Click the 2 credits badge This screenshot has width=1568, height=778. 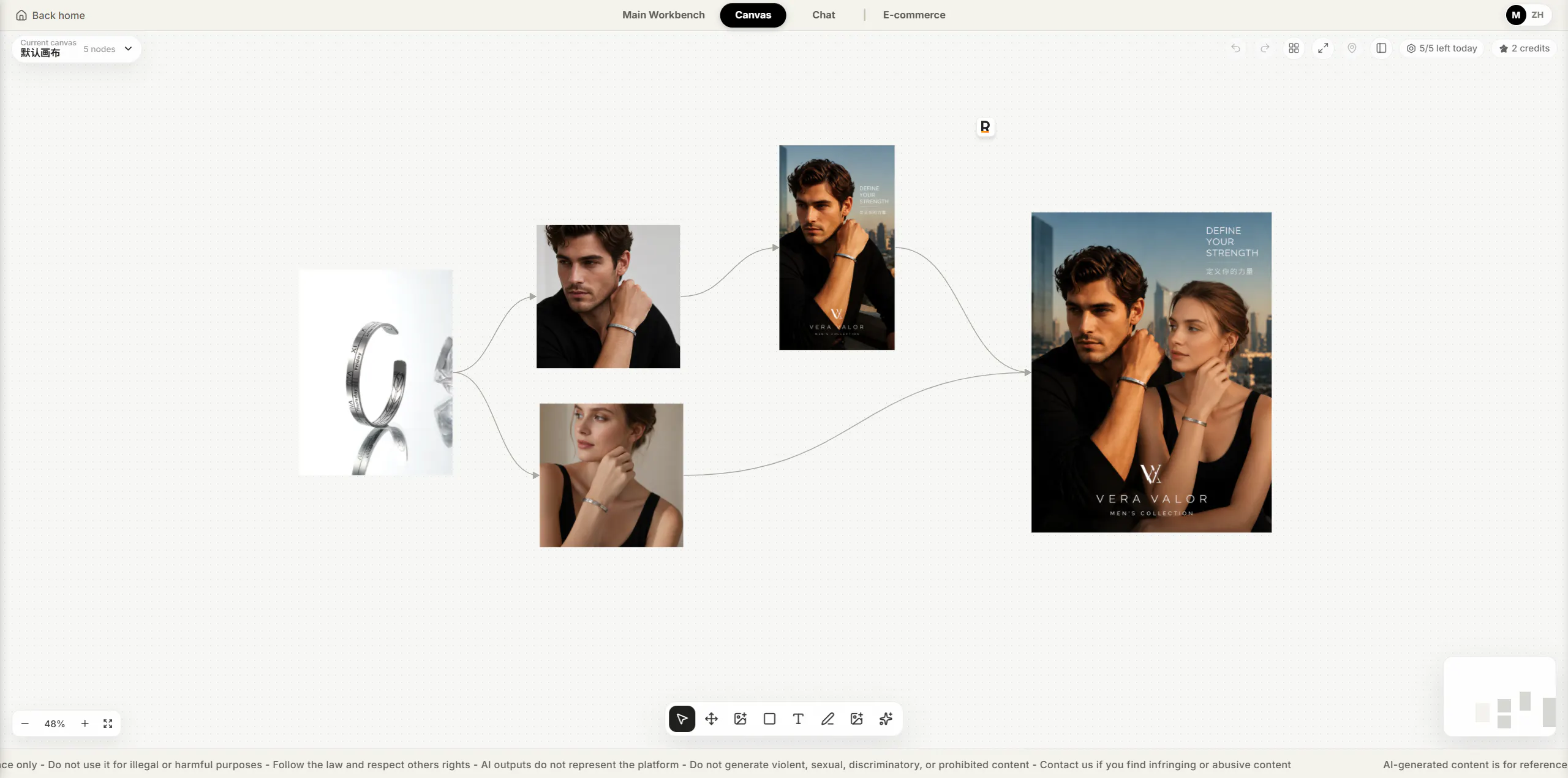[x=1524, y=48]
